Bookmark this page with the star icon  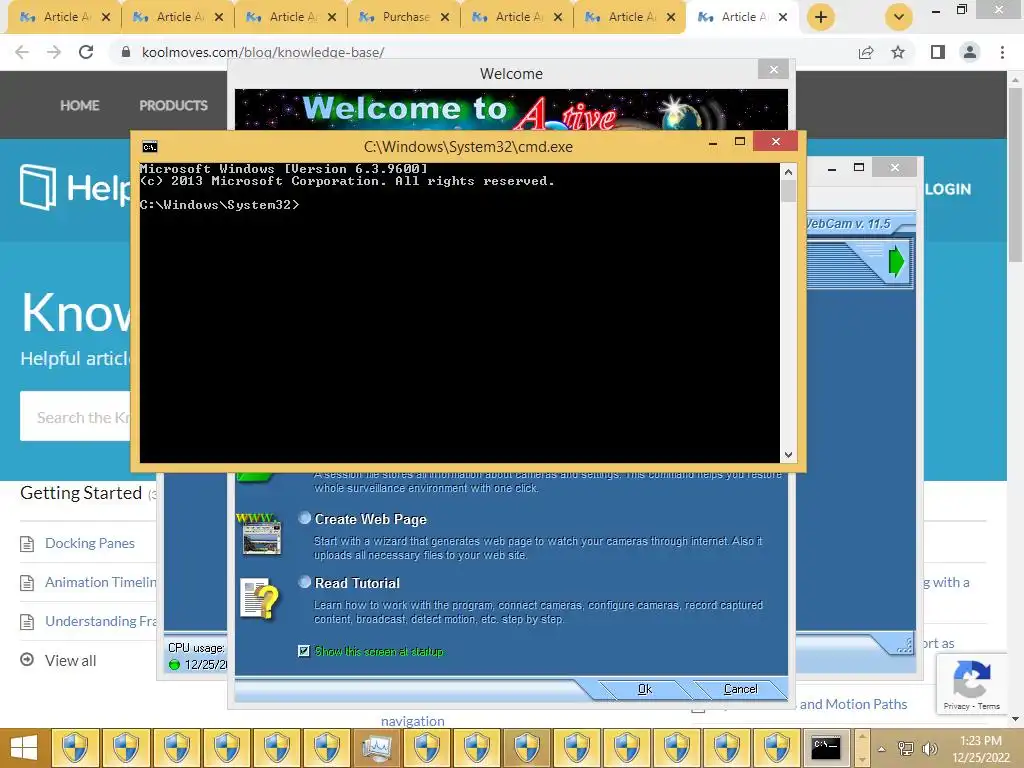click(898, 52)
